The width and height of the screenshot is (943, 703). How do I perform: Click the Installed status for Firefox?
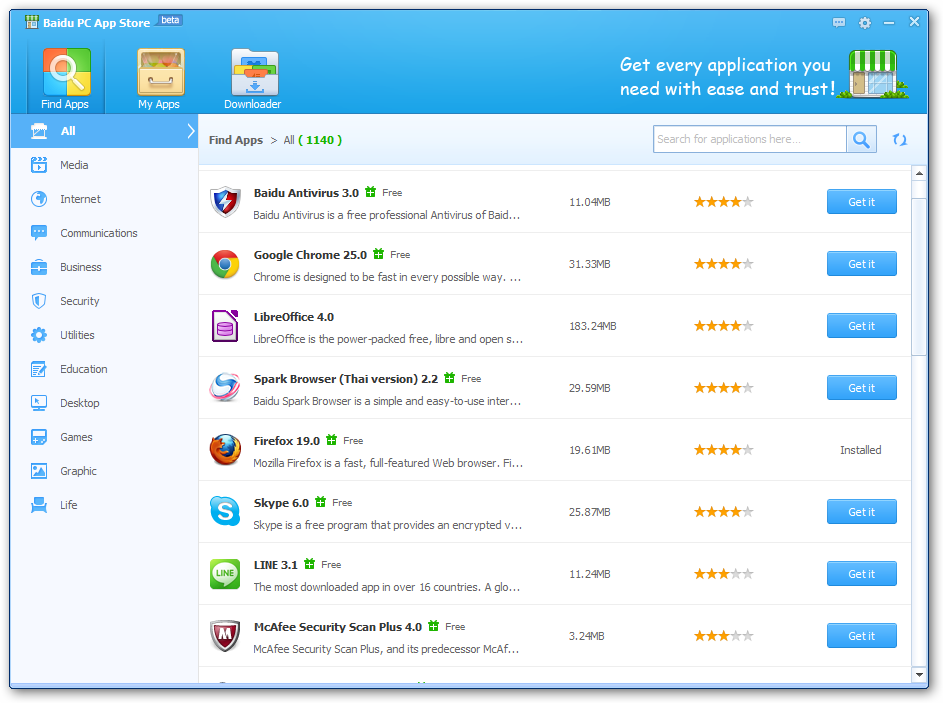[861, 450]
